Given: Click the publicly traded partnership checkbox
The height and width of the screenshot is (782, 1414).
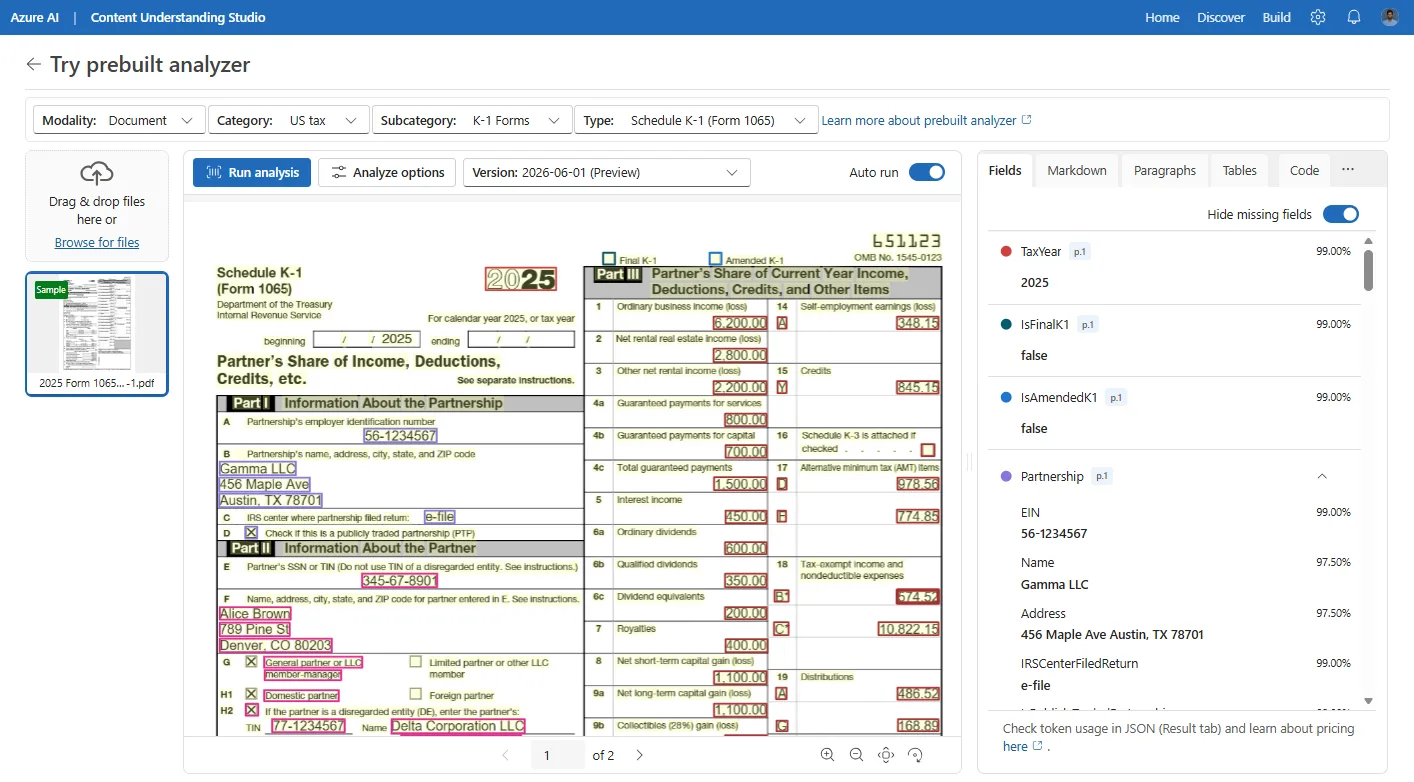Looking at the screenshot, I should tap(251, 532).
